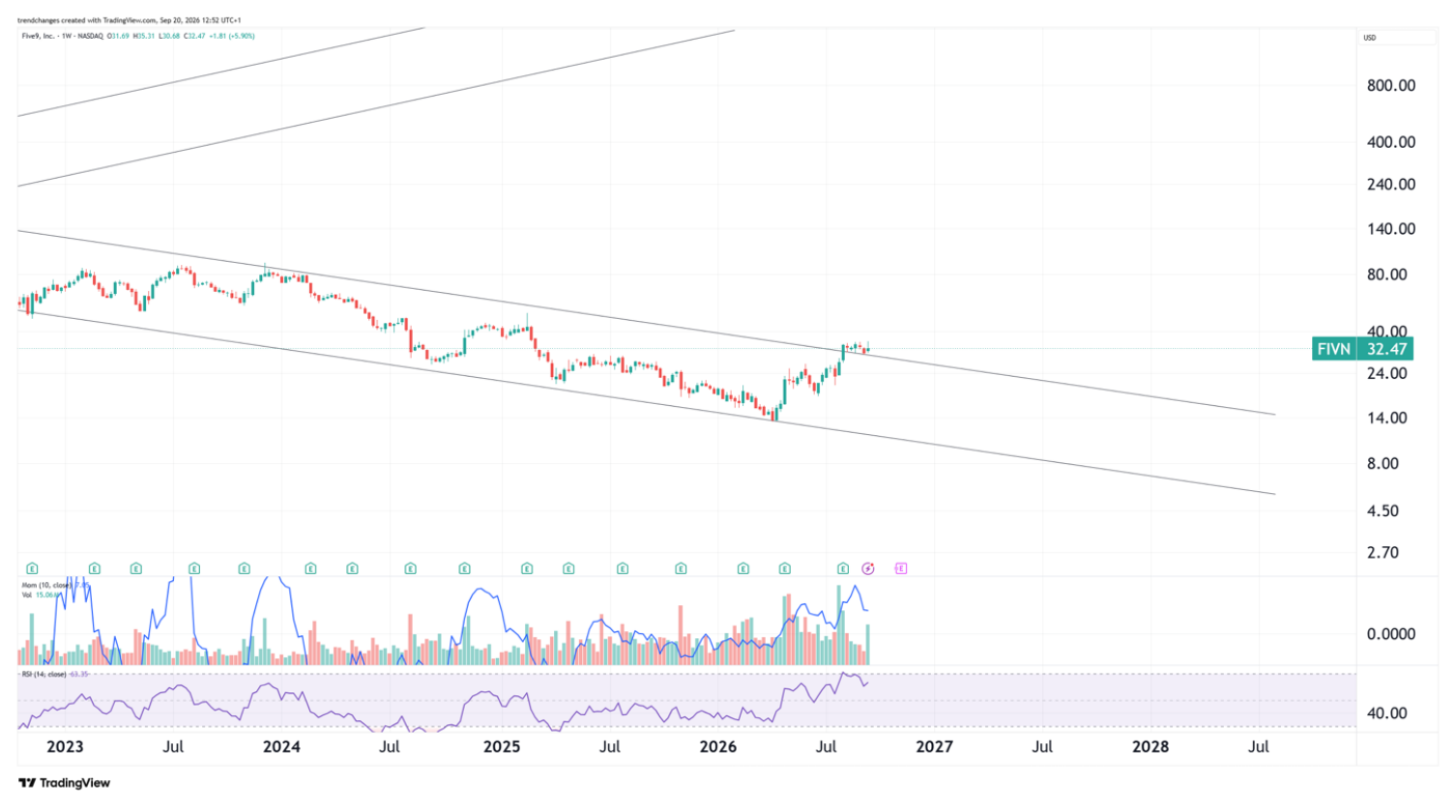The width and height of the screenshot is (1456, 812).
Task: Click the 2026 time axis label
Action: pyautogui.click(x=718, y=746)
